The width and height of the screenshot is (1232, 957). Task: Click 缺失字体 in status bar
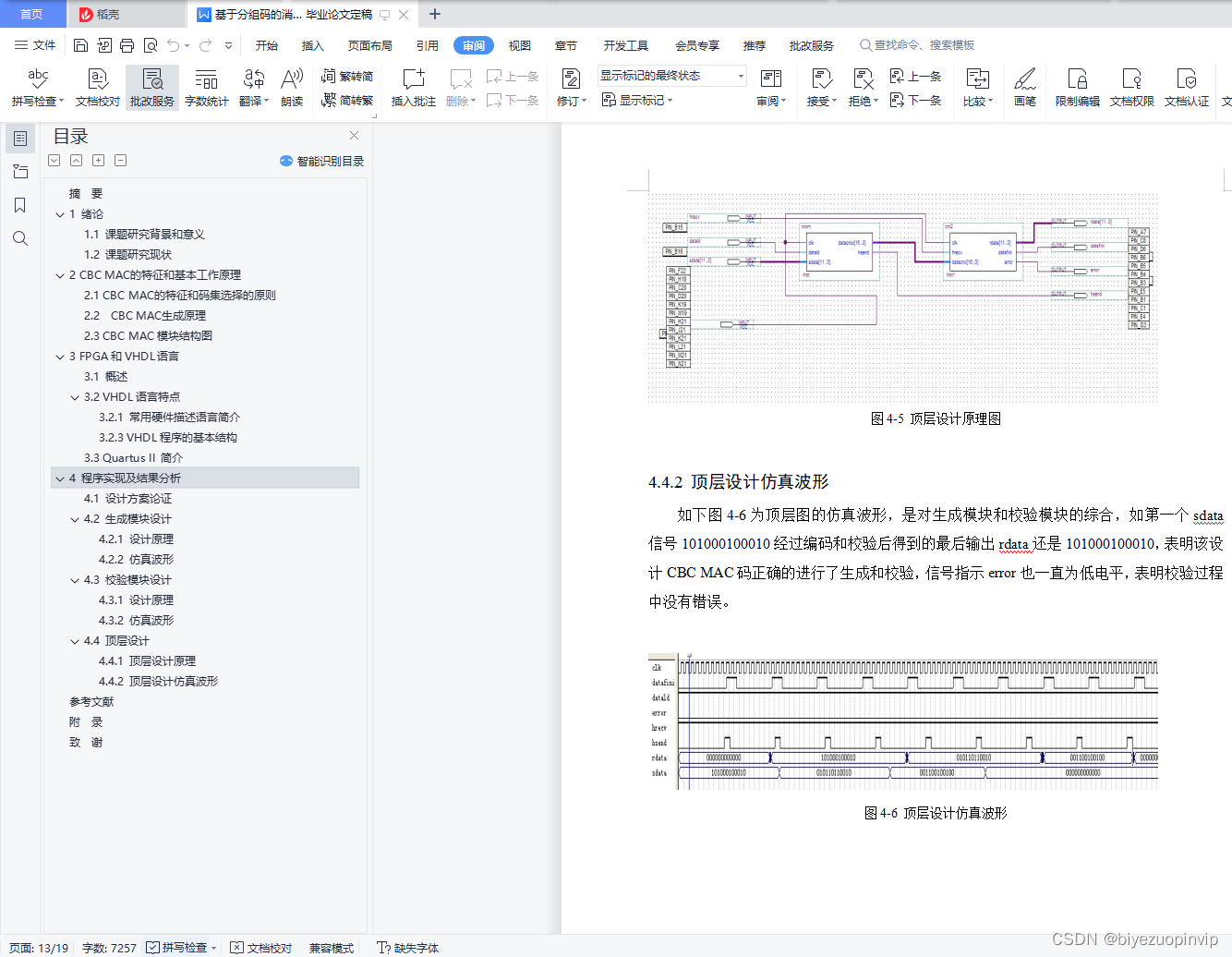click(408, 948)
